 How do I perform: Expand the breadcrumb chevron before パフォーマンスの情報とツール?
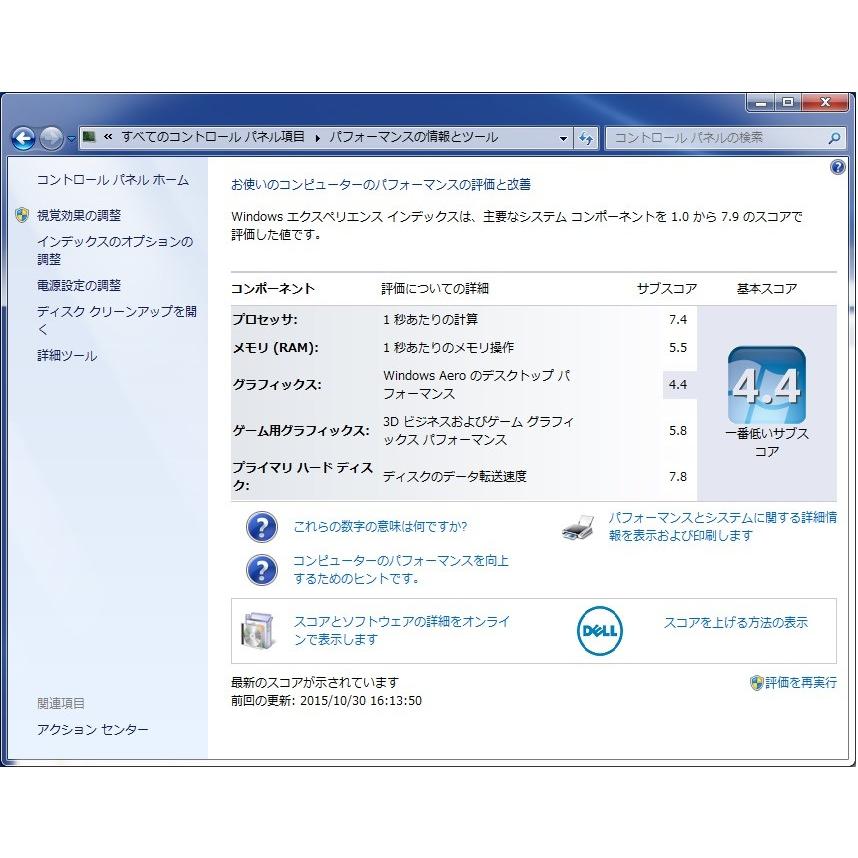tap(318, 138)
